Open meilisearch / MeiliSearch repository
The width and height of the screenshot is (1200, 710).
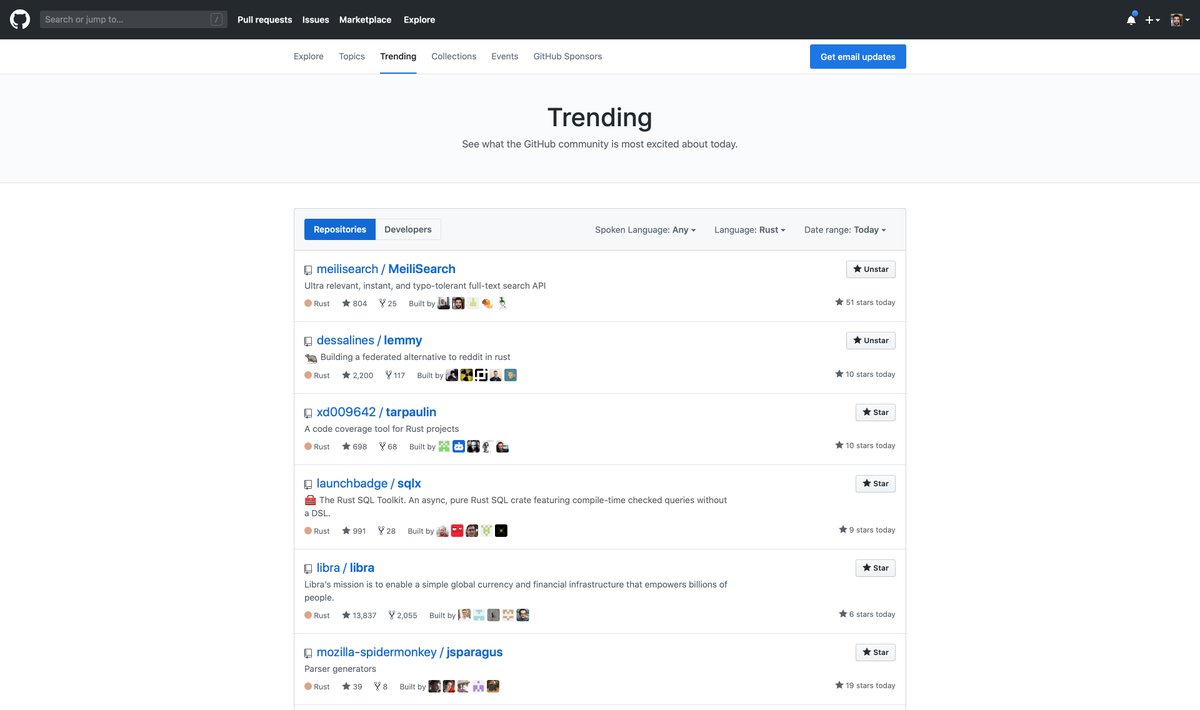[x=386, y=269]
